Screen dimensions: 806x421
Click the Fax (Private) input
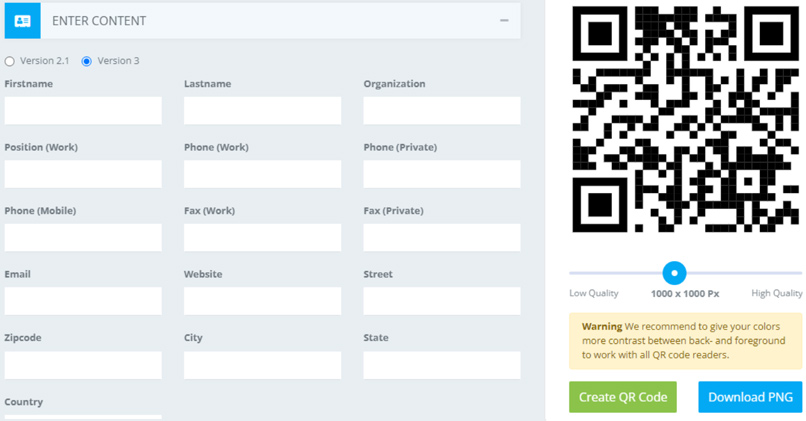[x=442, y=237]
